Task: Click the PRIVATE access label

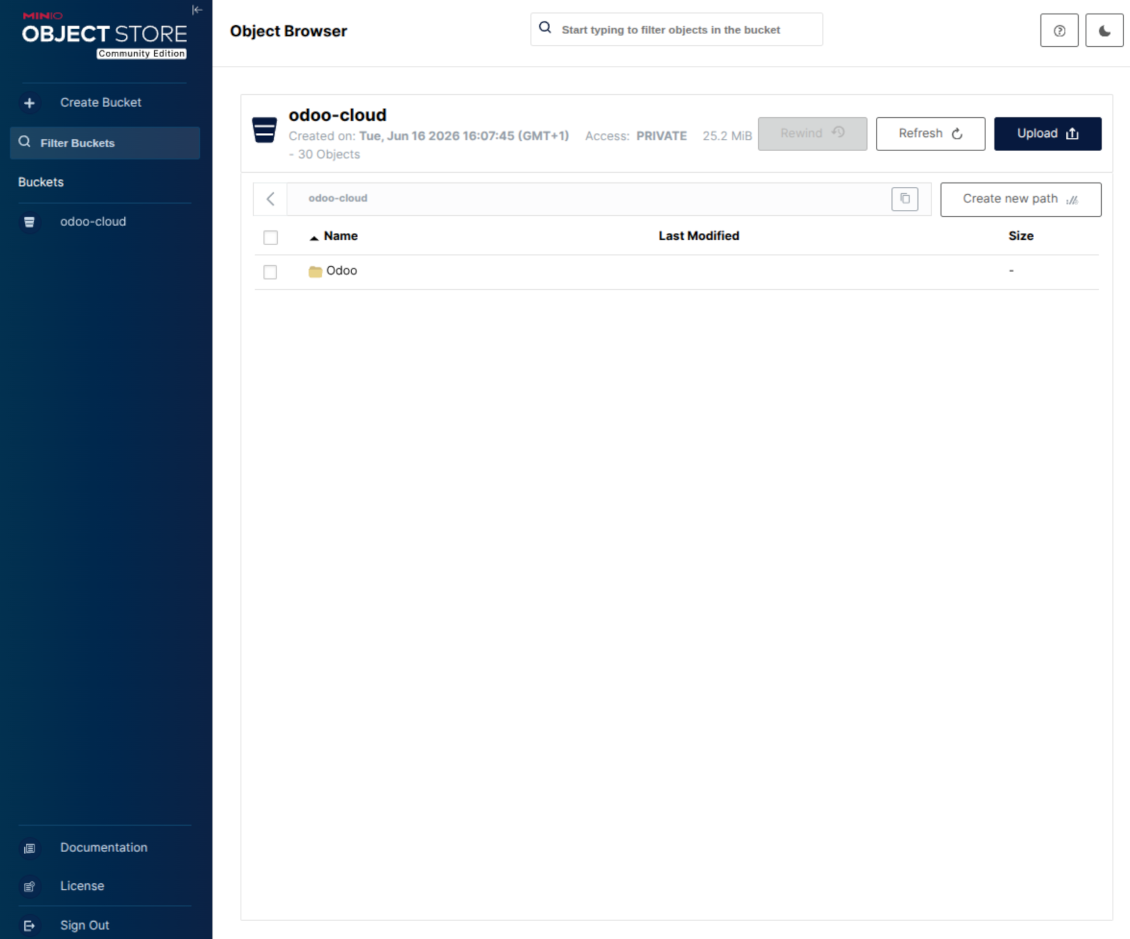Action: click(662, 135)
